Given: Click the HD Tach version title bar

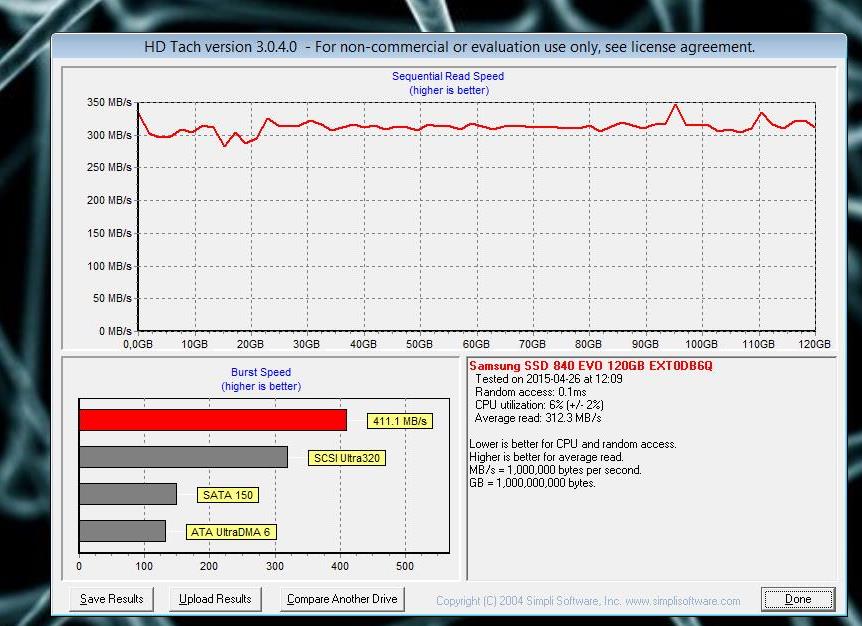Looking at the screenshot, I should 449,47.
